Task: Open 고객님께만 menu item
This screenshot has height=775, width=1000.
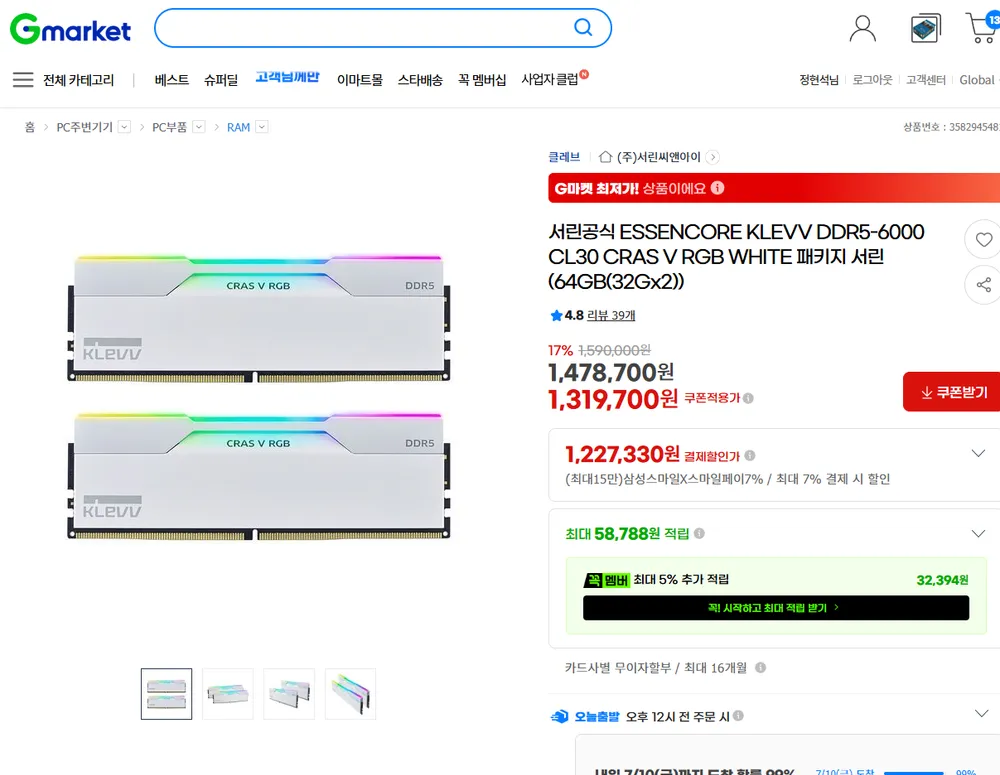Action: point(287,77)
